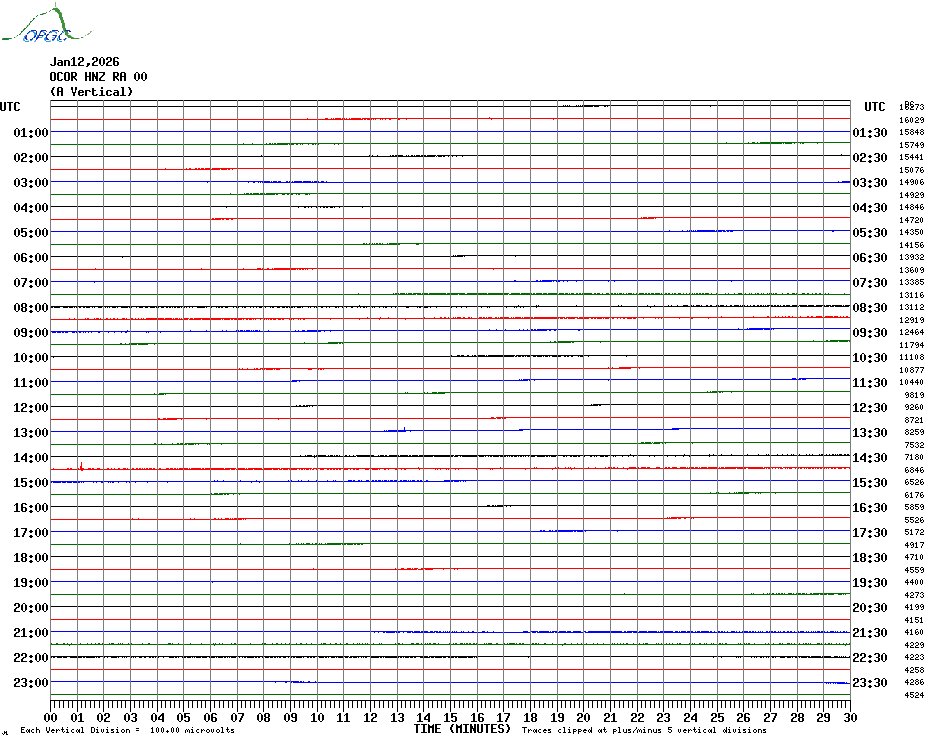Select the date text Jan12,2026
Image resolution: width=930 pixels, height=744 pixels.
[x=85, y=62]
